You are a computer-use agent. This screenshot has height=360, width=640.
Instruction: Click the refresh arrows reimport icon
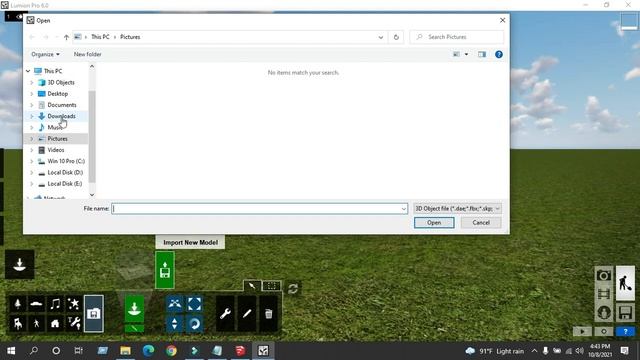point(293,289)
